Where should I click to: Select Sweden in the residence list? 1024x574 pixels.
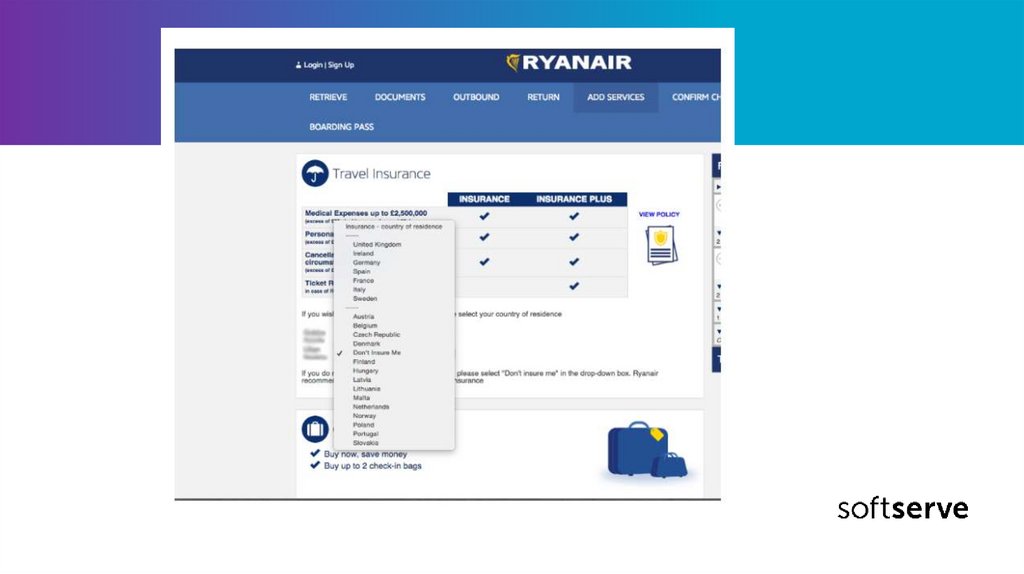(x=365, y=298)
